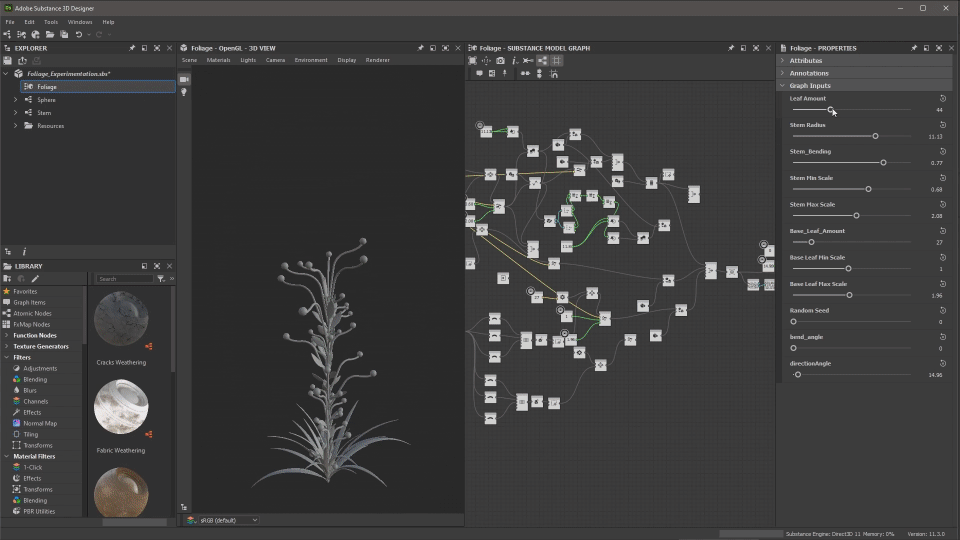Open the Windows menu

coord(80,22)
